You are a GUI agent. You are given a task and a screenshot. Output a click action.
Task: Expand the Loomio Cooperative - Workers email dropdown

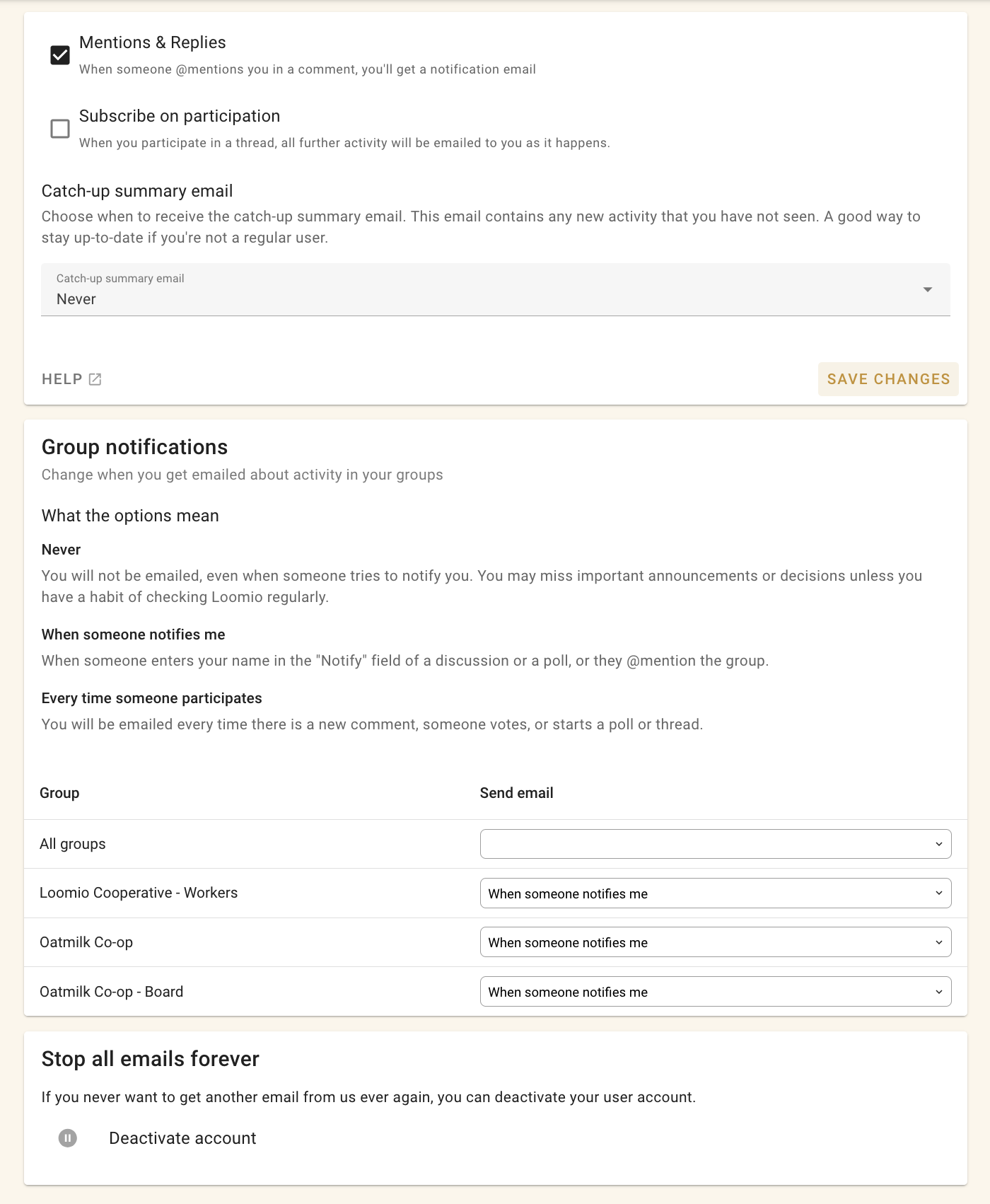coord(715,893)
